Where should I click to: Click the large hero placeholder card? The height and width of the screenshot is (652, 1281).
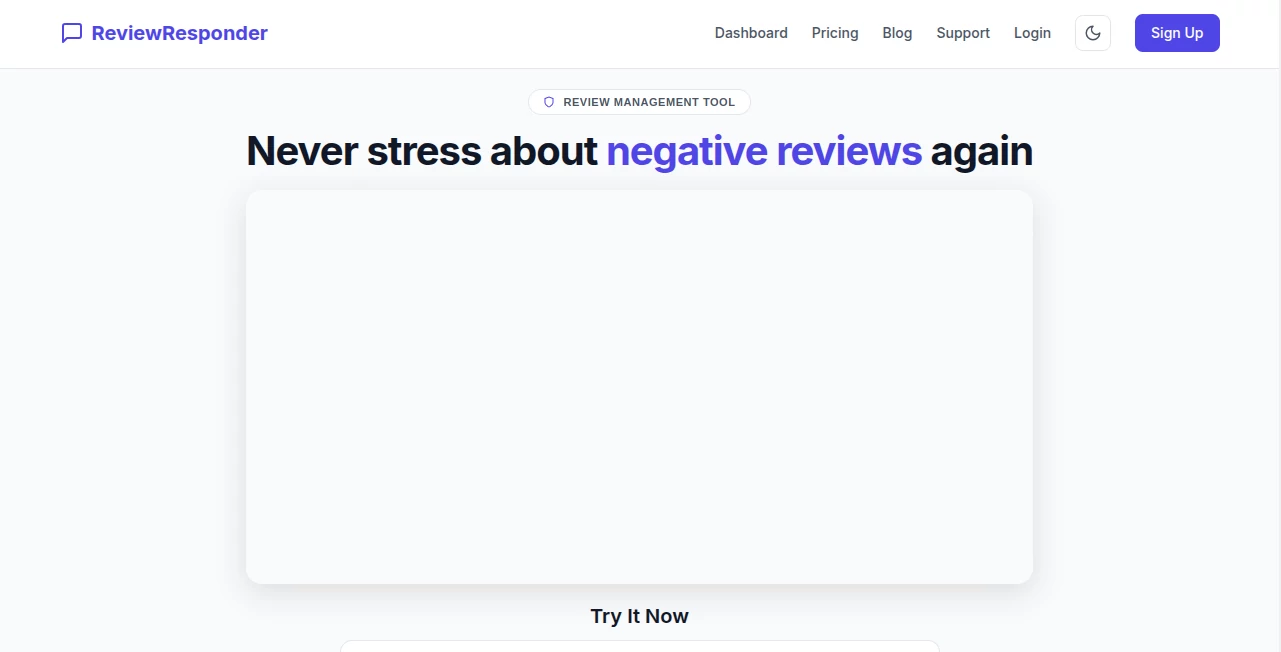(x=639, y=386)
